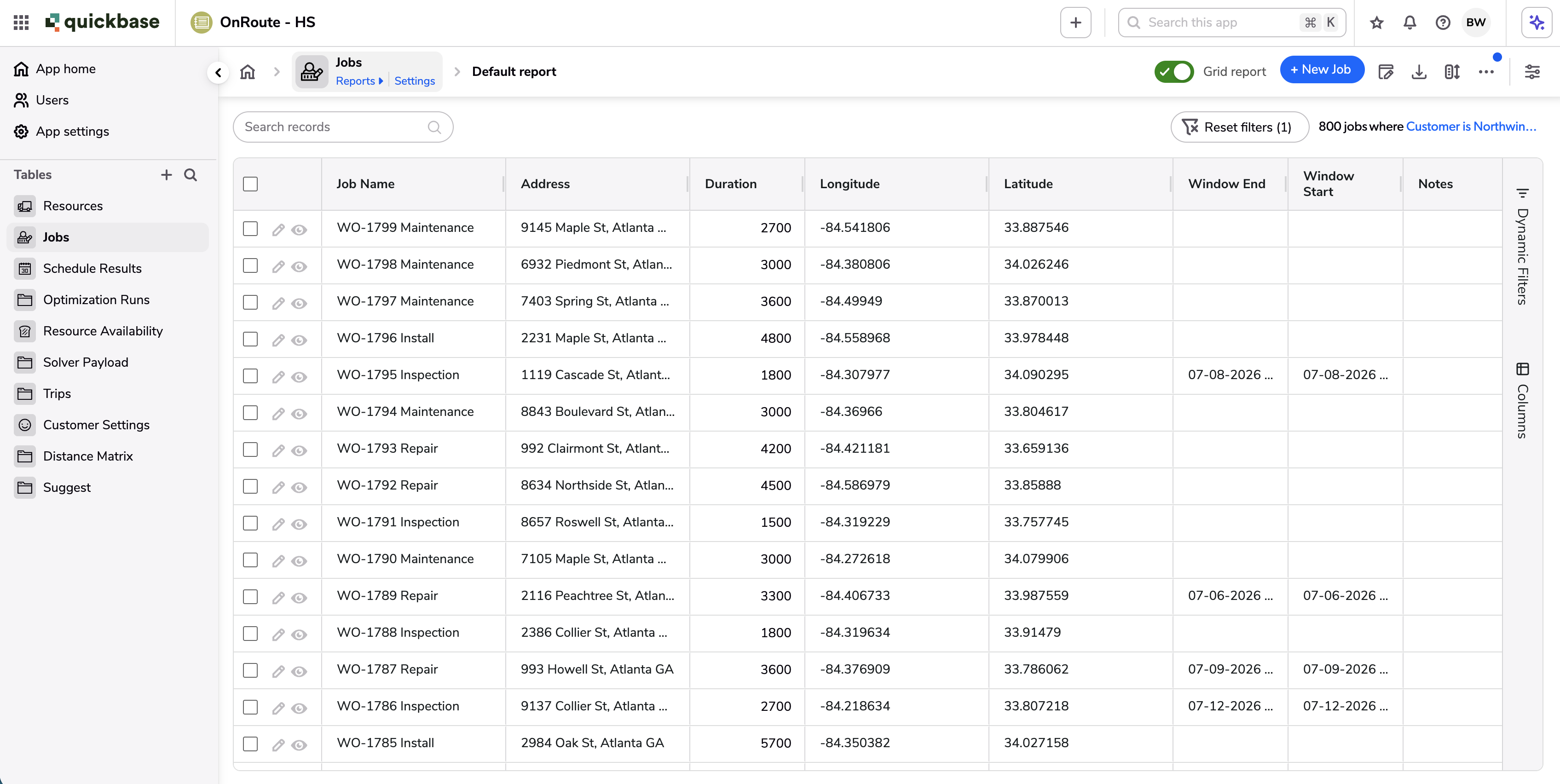Click the plus create button in top bar
The image size is (1560, 784).
pos(1075,23)
